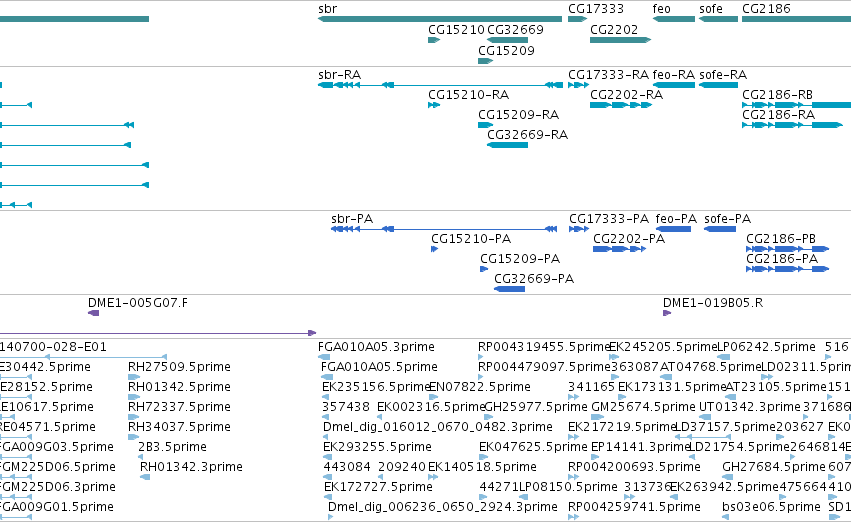
Task: Click the CG15210-RA transcript label
Action: [x=469, y=95]
